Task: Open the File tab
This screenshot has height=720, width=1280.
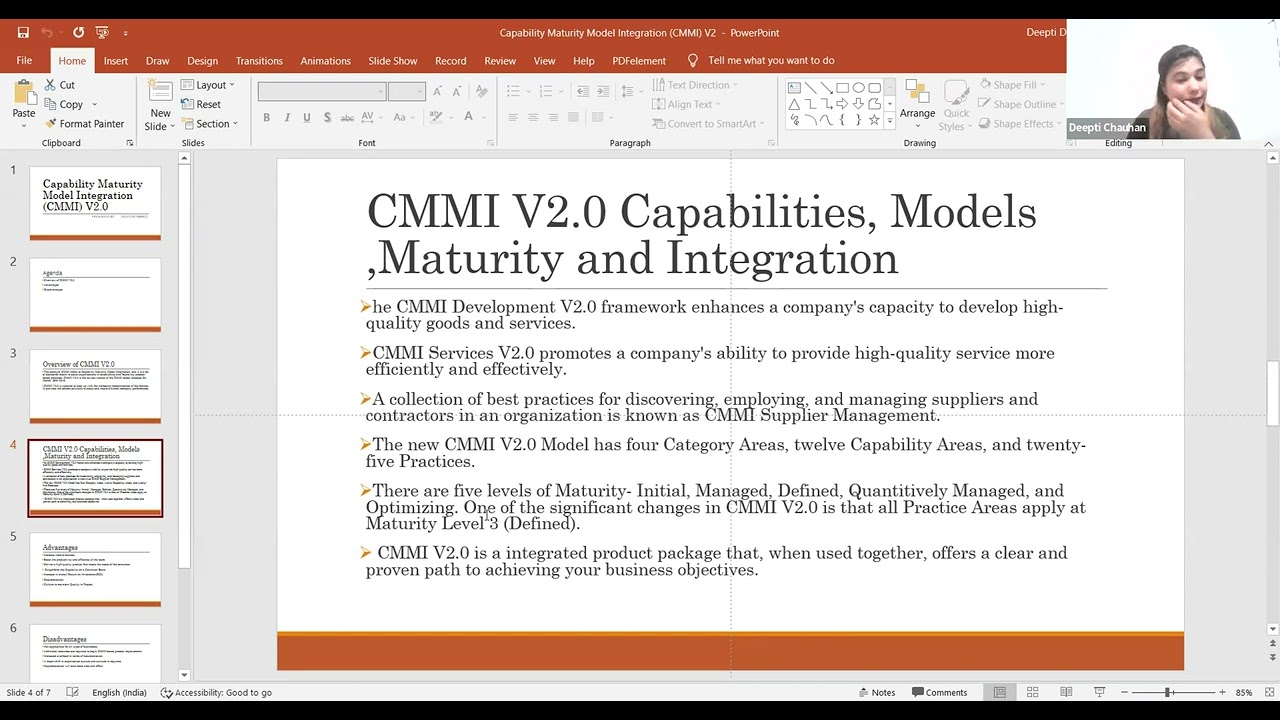Action: pyautogui.click(x=24, y=61)
